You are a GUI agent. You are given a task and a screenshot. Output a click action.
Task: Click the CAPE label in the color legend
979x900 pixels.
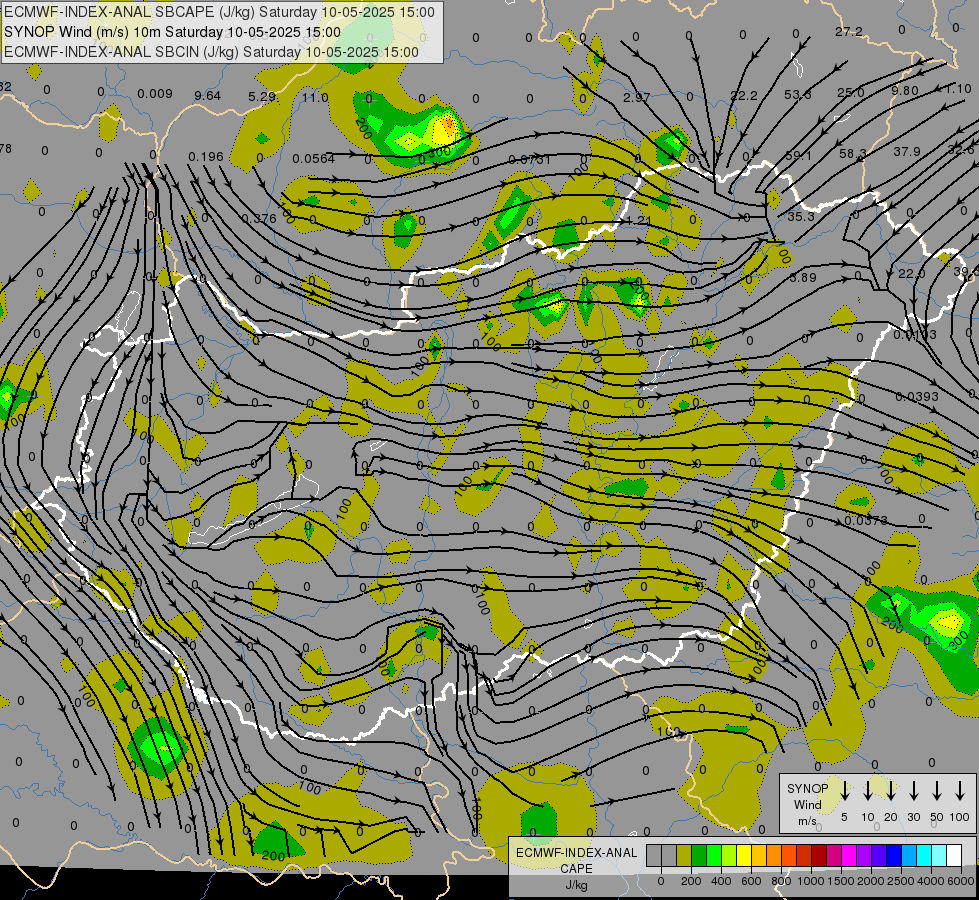(x=576, y=868)
